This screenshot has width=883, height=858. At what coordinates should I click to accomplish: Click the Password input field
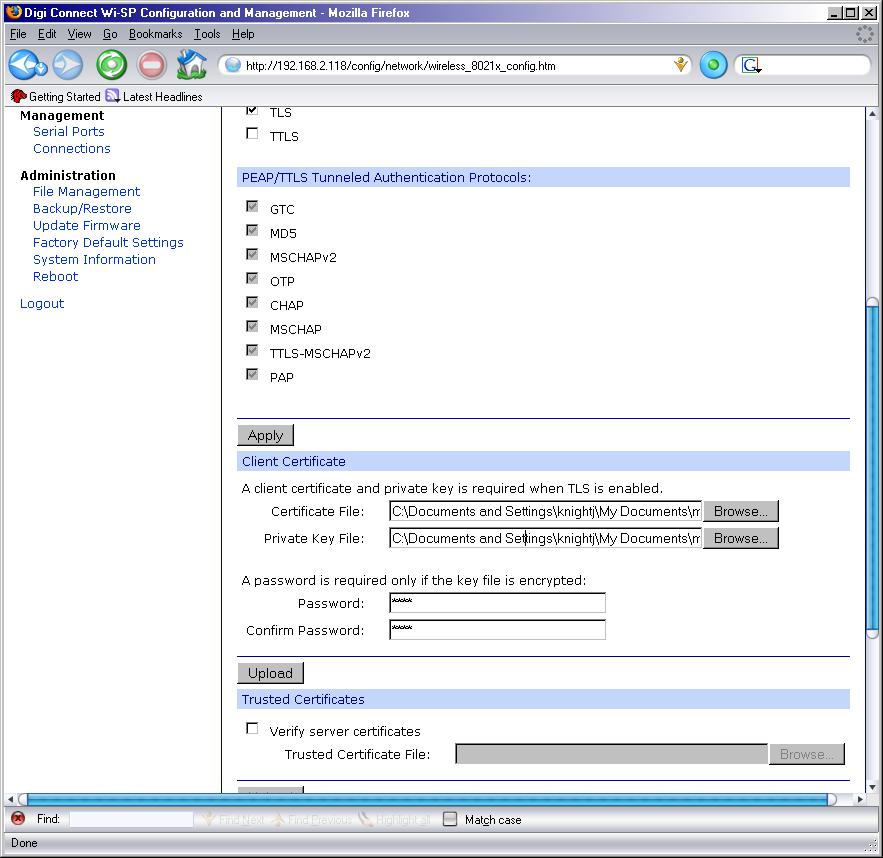pos(497,603)
